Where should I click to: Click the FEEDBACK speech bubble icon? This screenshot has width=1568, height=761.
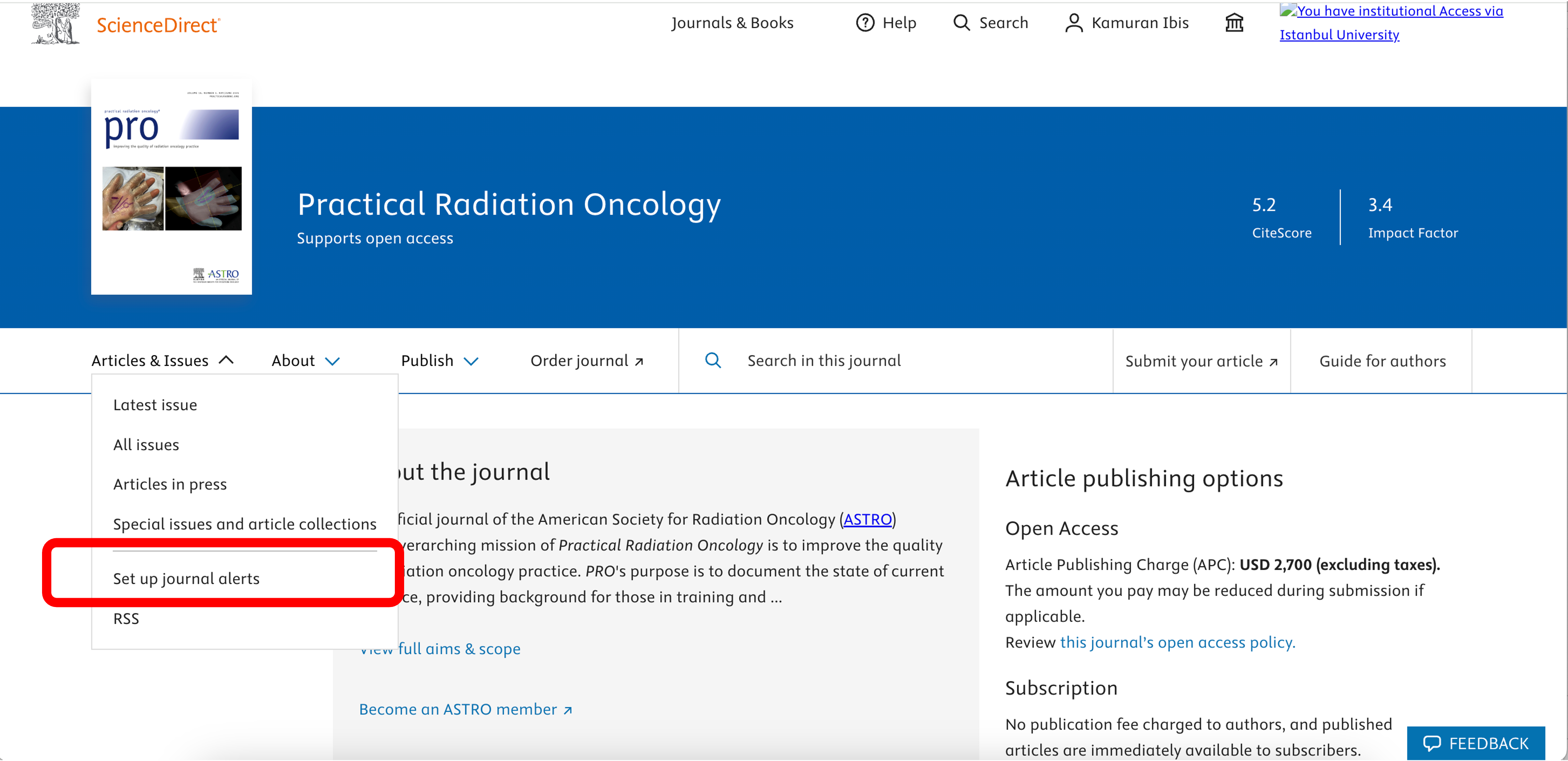[1432, 743]
